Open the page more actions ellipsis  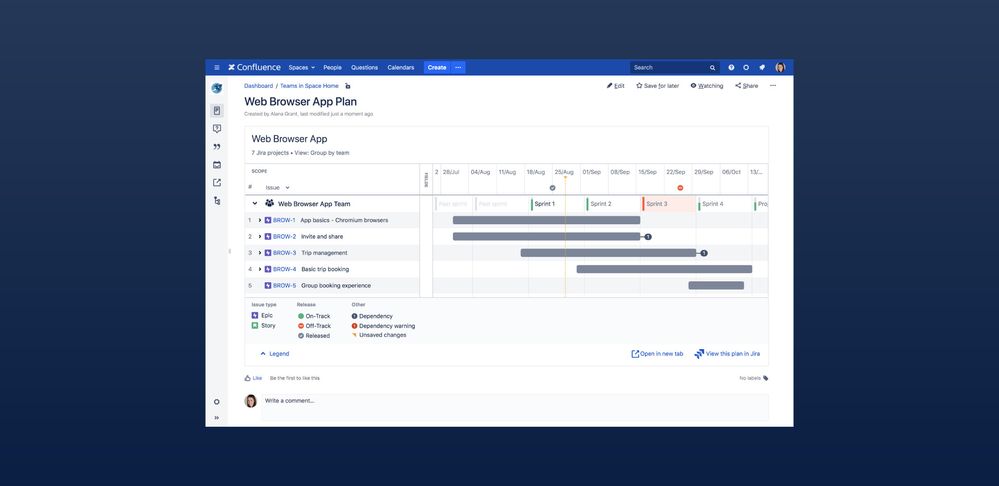[x=773, y=86]
